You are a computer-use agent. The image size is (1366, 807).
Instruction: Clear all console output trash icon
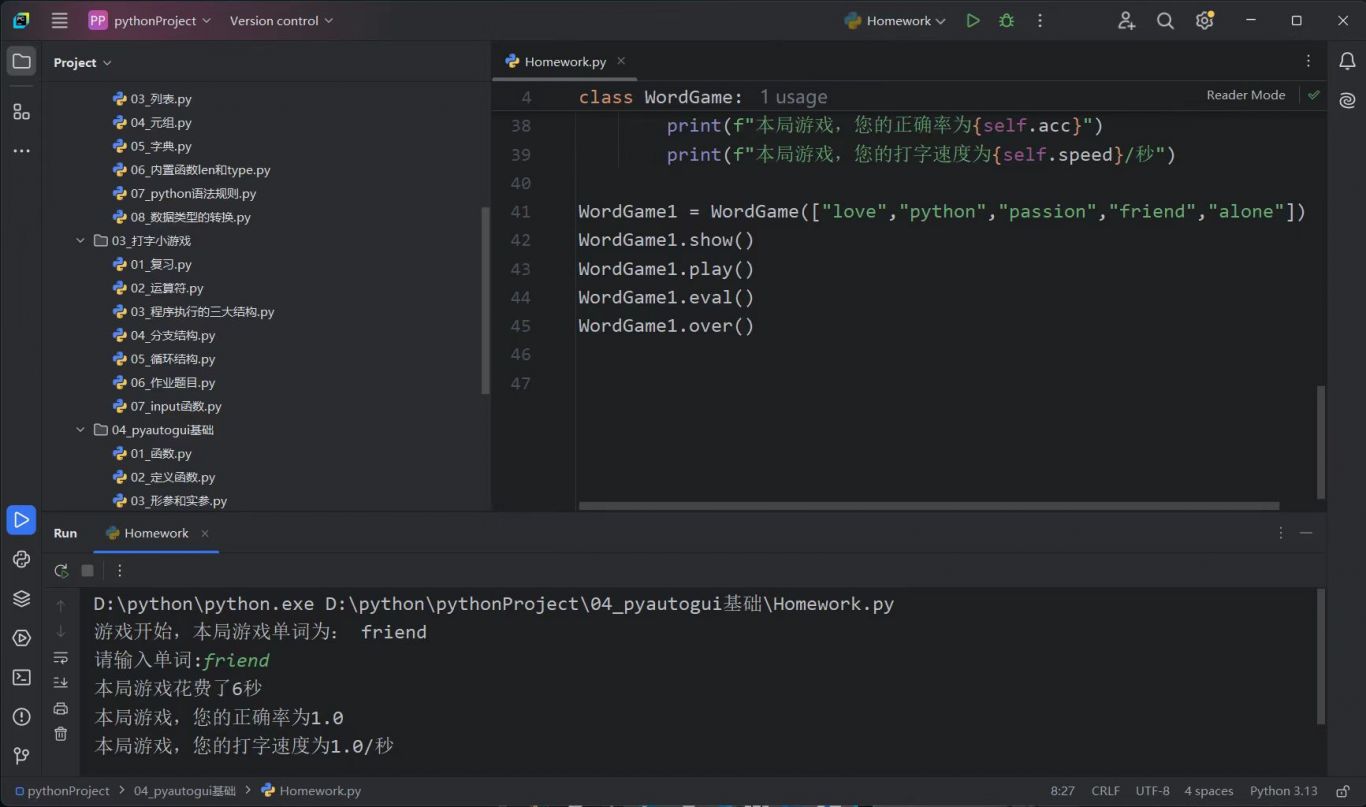(61, 734)
